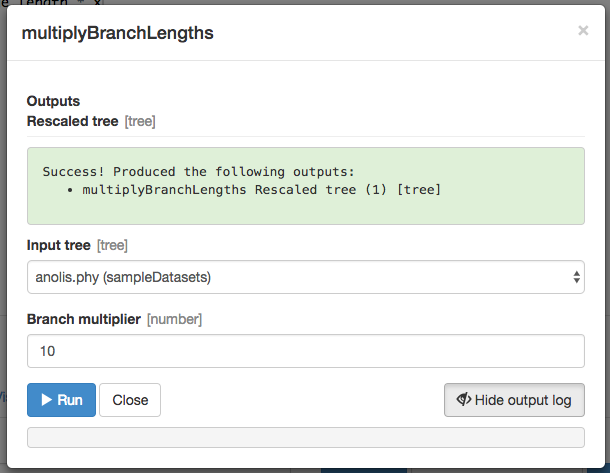This screenshot has height=473, width=610.
Task: Click the Outputs section heading
Action: [x=53, y=101]
